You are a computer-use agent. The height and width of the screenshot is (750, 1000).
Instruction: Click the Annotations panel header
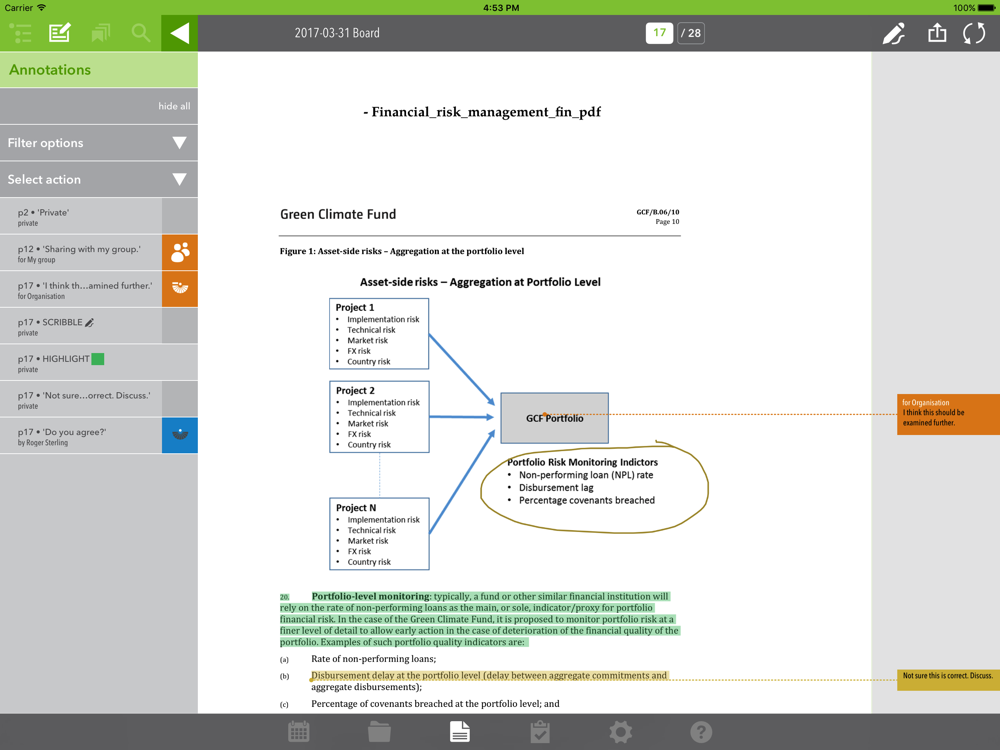click(99, 70)
